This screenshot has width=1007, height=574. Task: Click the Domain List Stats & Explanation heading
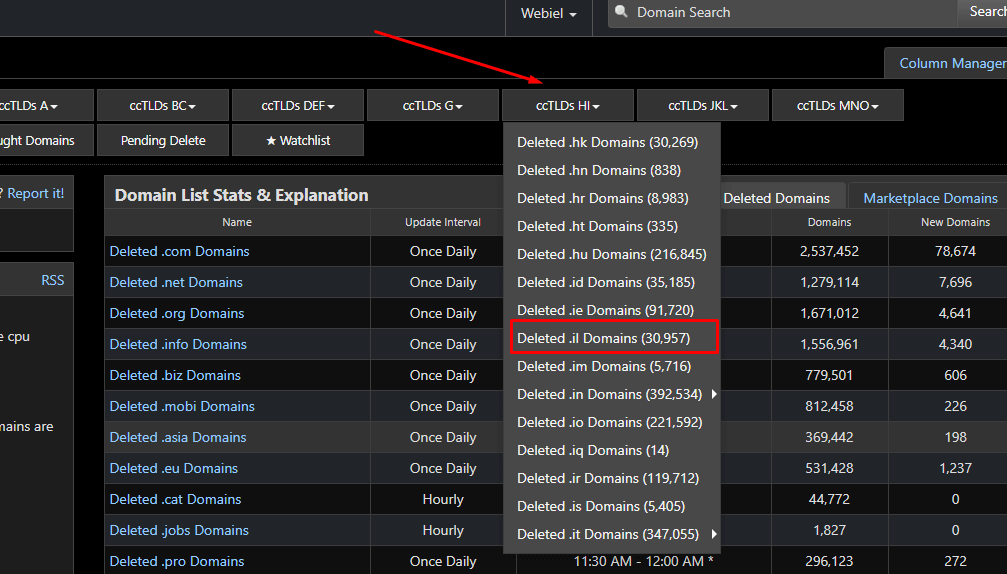point(241,195)
